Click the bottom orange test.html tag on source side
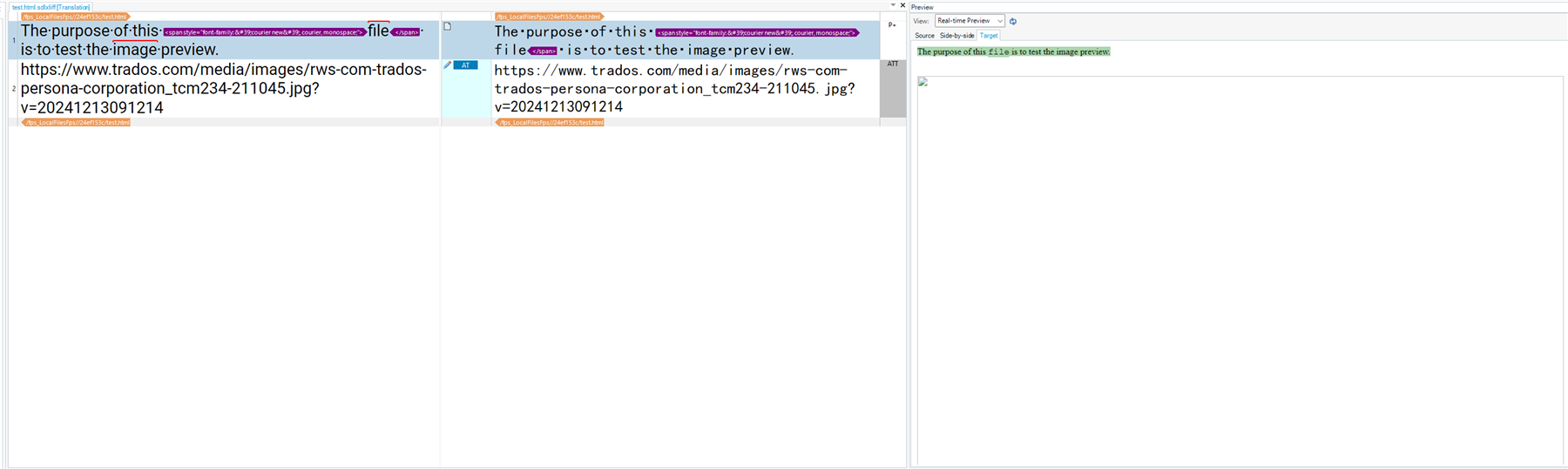1568x469 pixels. [76, 122]
